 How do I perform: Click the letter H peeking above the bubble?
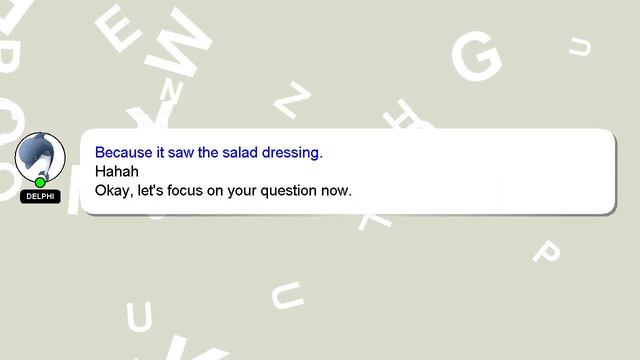(407, 114)
